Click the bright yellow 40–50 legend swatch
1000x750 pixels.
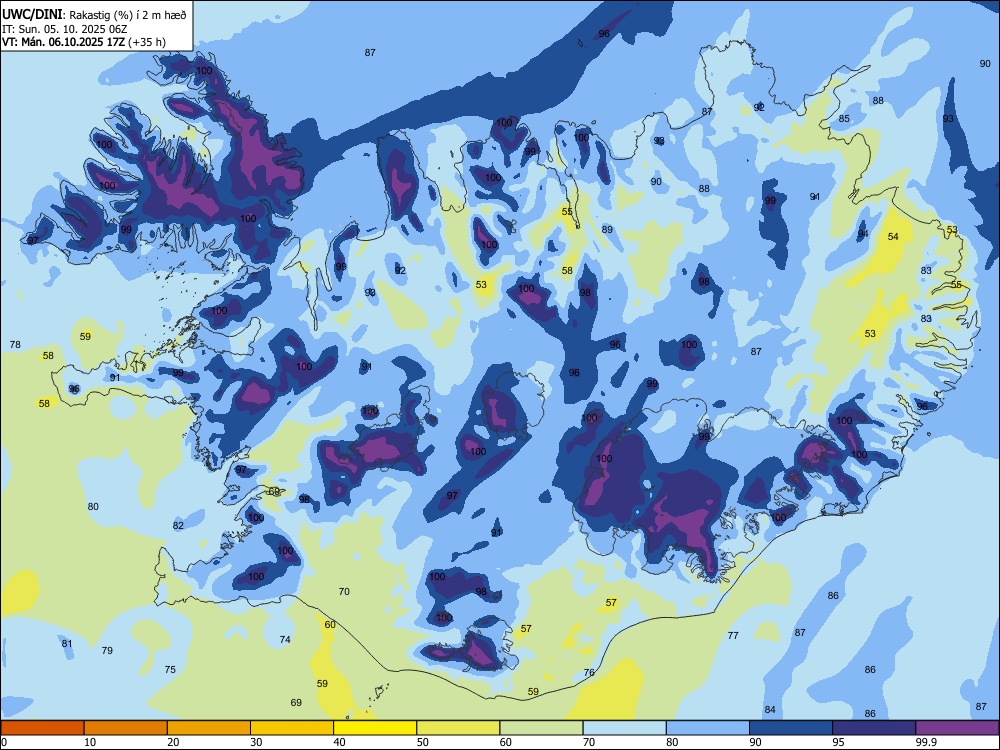375,728
